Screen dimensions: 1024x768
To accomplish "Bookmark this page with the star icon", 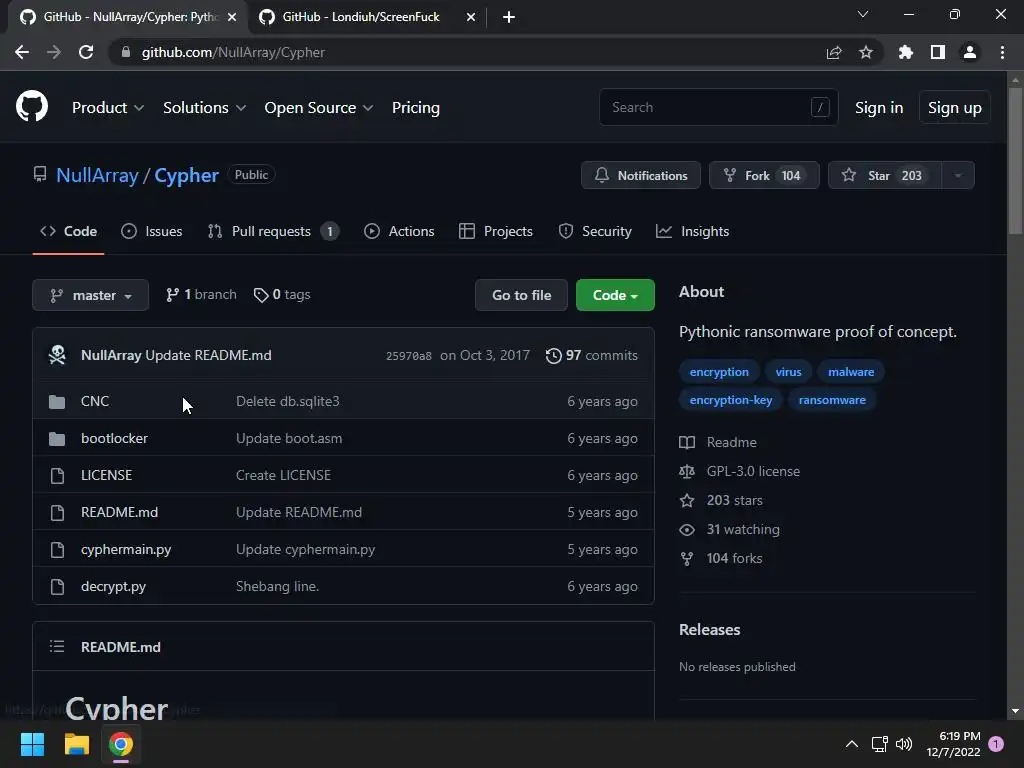I will click(x=866, y=52).
